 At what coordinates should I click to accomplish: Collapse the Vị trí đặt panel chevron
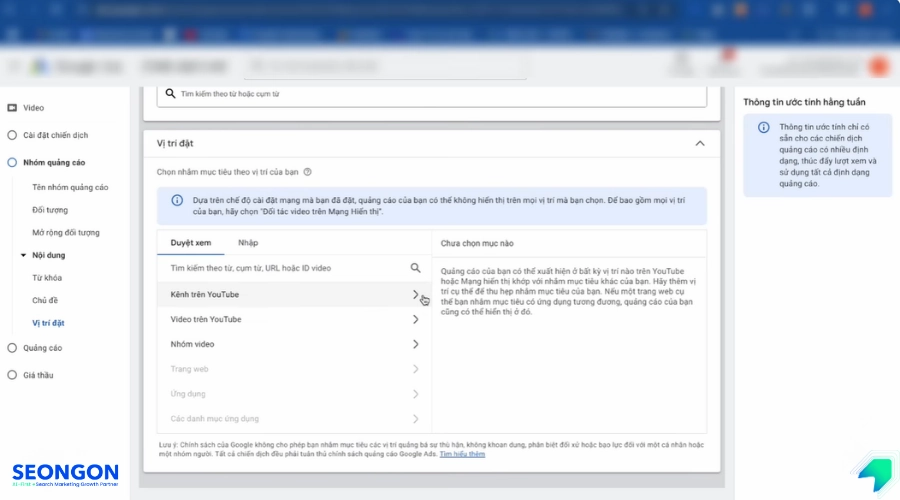click(700, 144)
